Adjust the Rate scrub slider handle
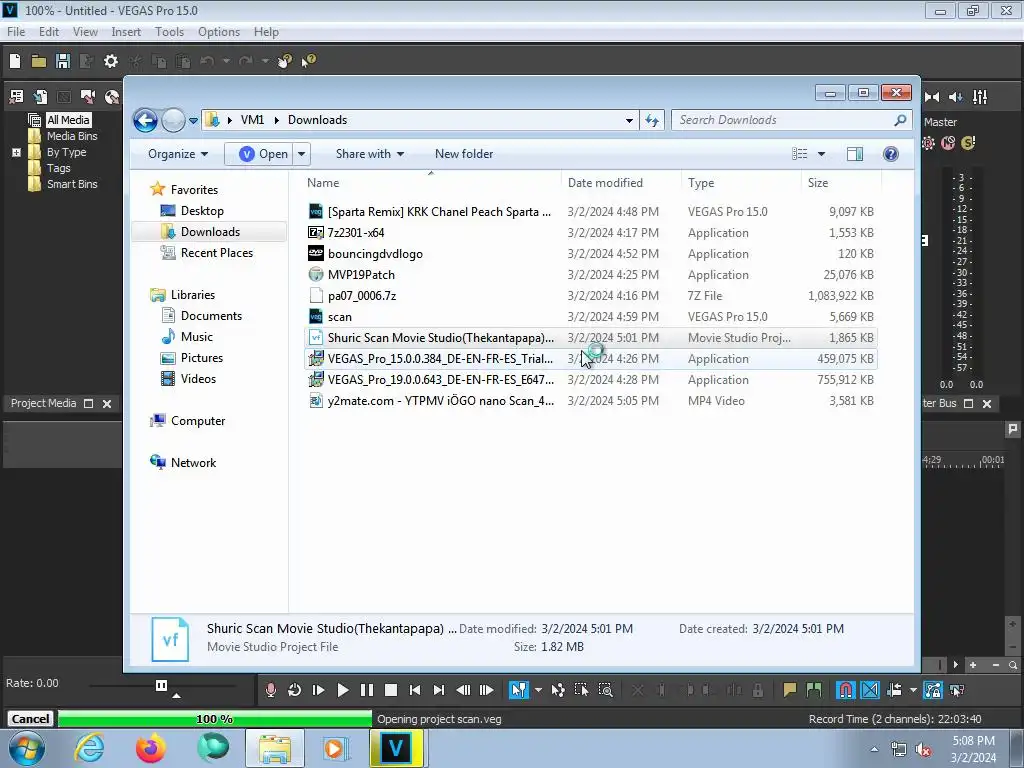This screenshot has width=1024, height=768. click(x=161, y=685)
